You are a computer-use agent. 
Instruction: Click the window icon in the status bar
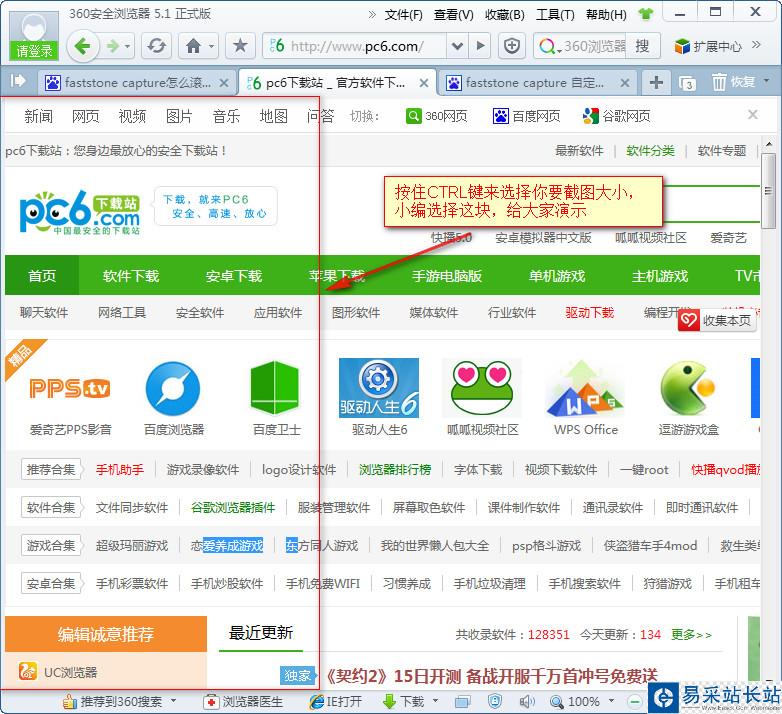(x=462, y=702)
